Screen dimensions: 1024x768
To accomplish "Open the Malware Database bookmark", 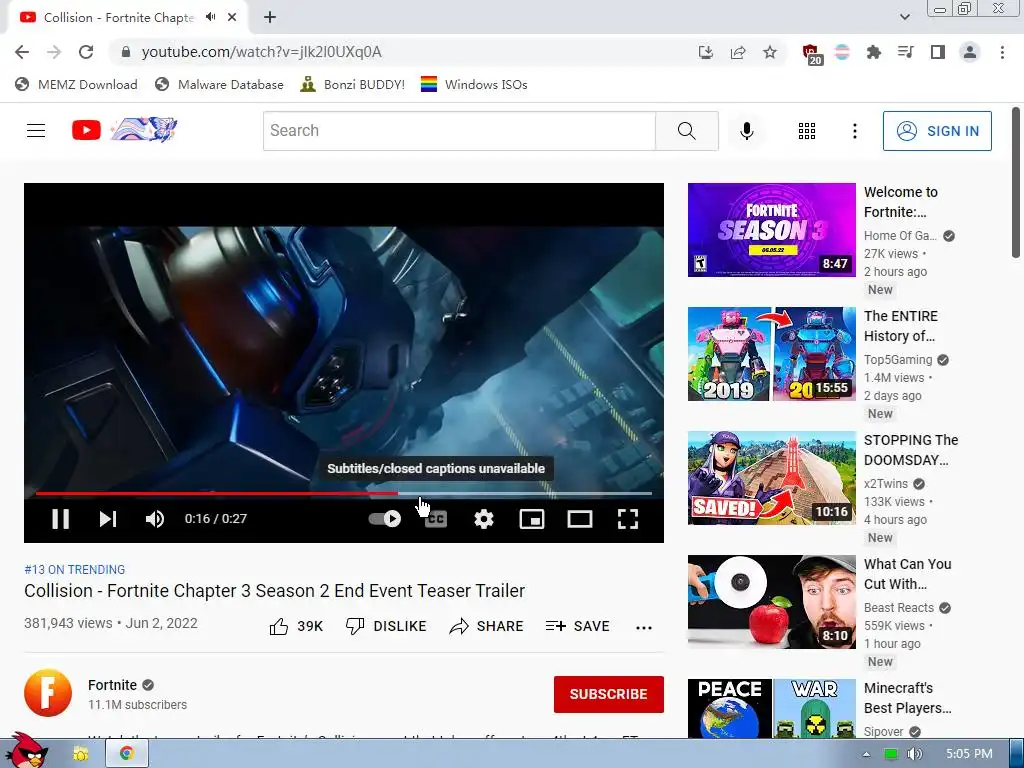I will point(219,85).
